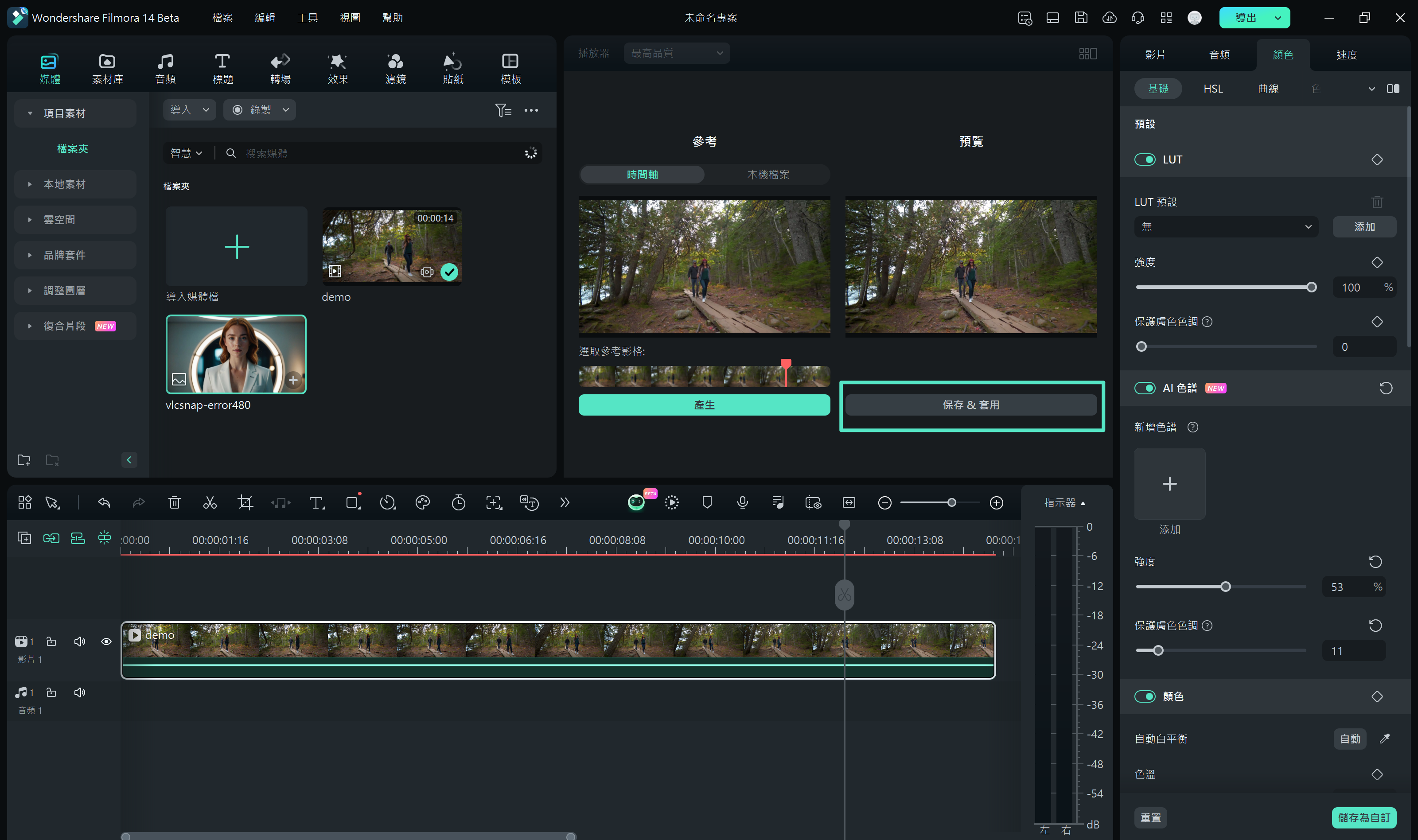Click the stopwatch duration icon
Viewport: 1418px width, 840px height.
point(459,503)
